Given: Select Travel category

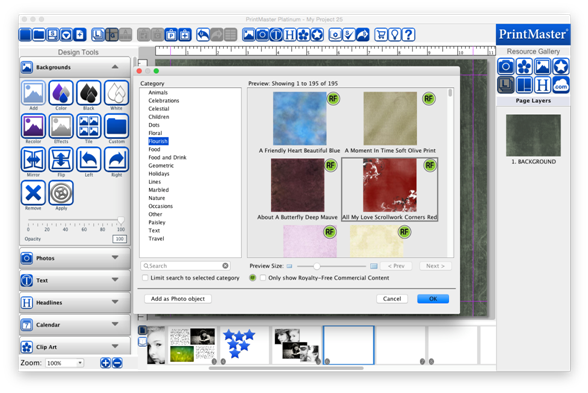Looking at the screenshot, I should click(x=156, y=238).
